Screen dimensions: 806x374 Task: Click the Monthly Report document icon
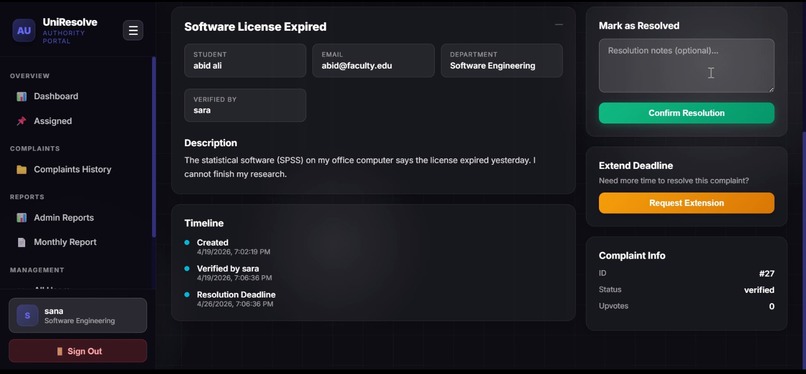[x=21, y=242]
